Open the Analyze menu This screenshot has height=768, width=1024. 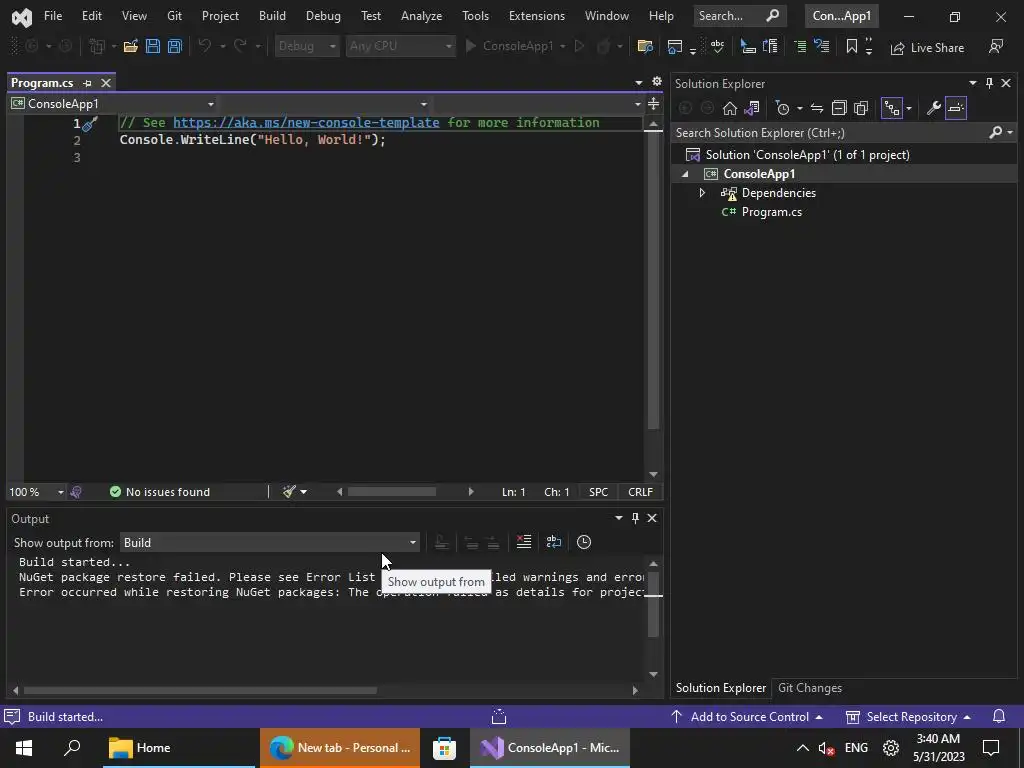coord(421,16)
